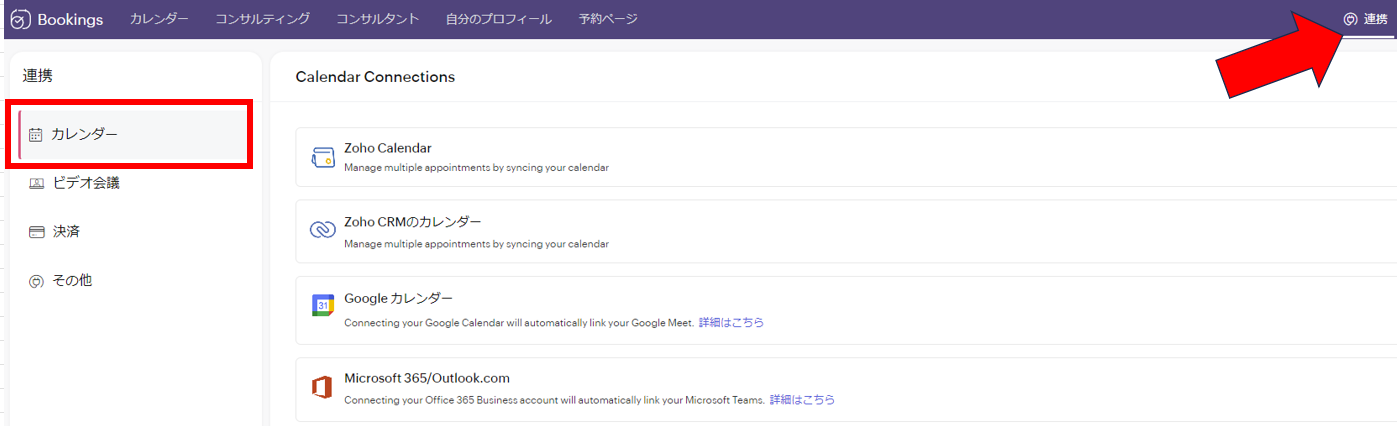Open the Zoho Calendar connection card

coord(846,157)
